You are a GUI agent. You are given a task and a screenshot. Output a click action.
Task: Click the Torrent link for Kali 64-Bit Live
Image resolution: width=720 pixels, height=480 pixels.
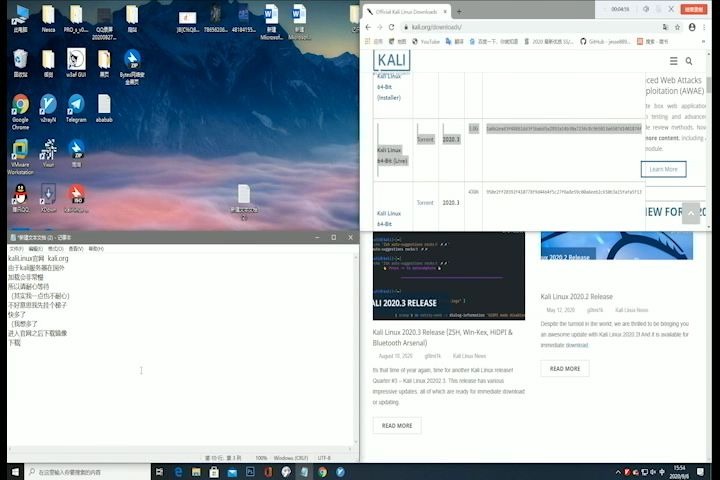pos(425,139)
